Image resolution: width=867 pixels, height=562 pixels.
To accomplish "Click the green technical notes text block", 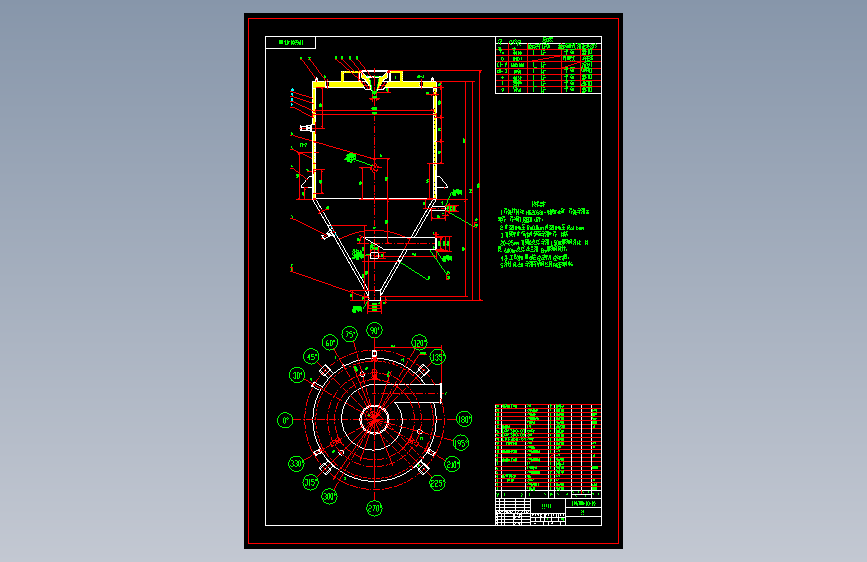I will click(x=543, y=235).
